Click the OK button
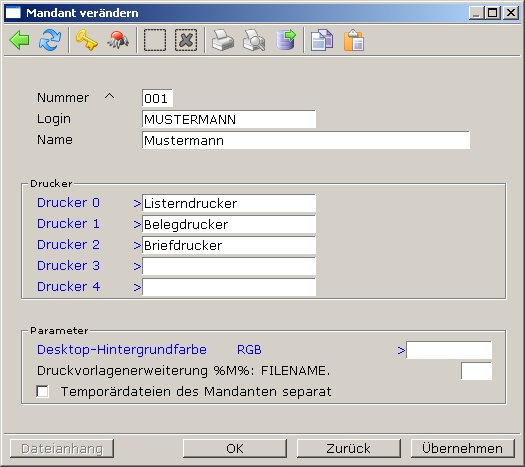Screen dimensions: 525x467 235,449
